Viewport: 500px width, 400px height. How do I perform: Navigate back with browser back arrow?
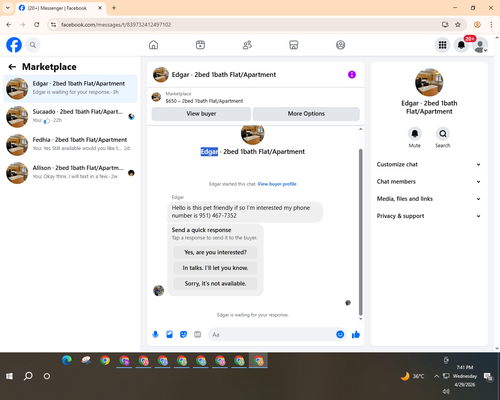(x=9, y=25)
